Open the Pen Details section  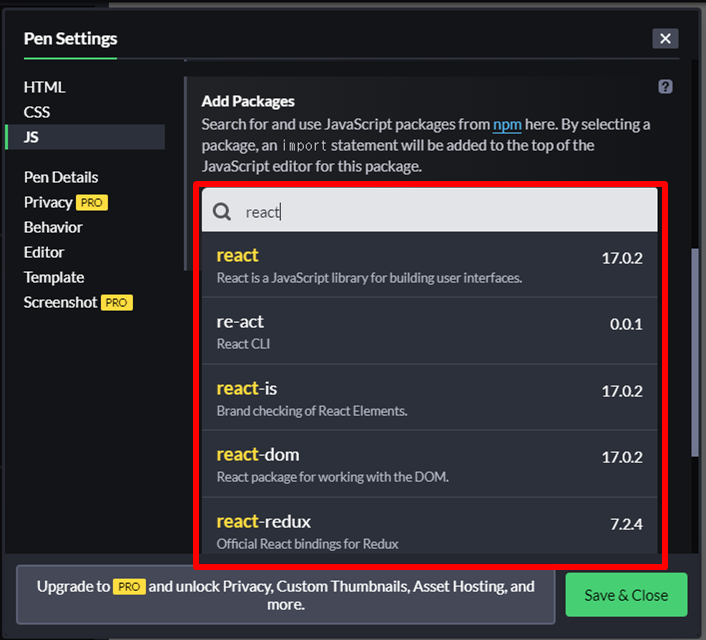point(61,177)
